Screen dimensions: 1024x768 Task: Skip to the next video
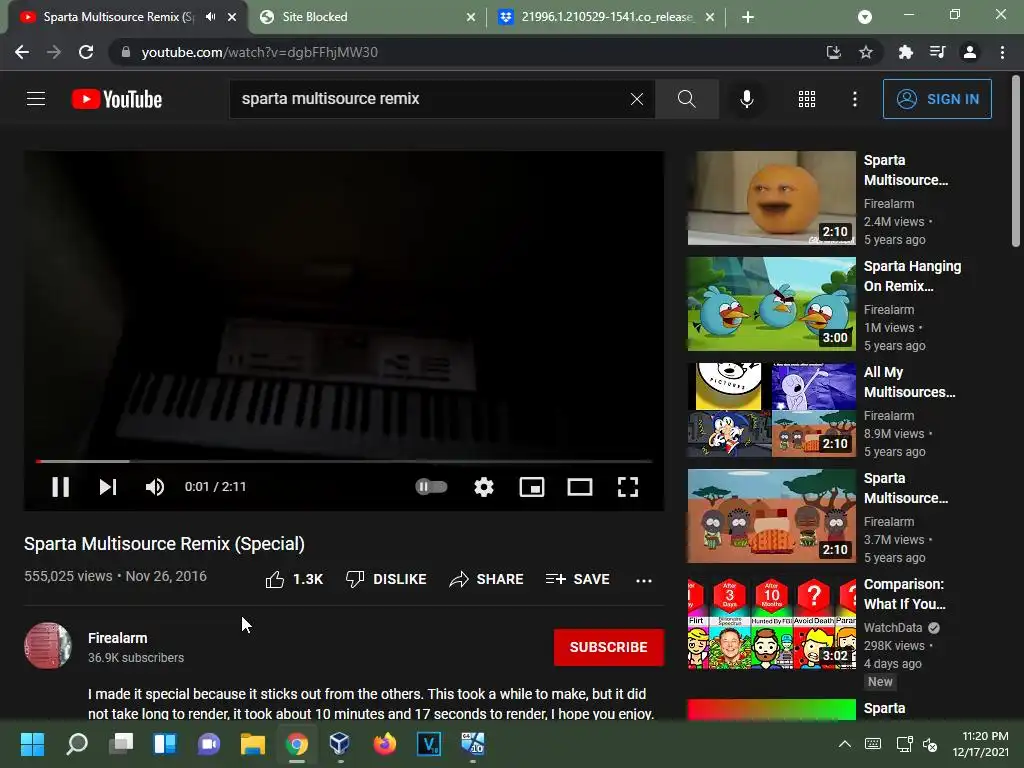tap(108, 487)
